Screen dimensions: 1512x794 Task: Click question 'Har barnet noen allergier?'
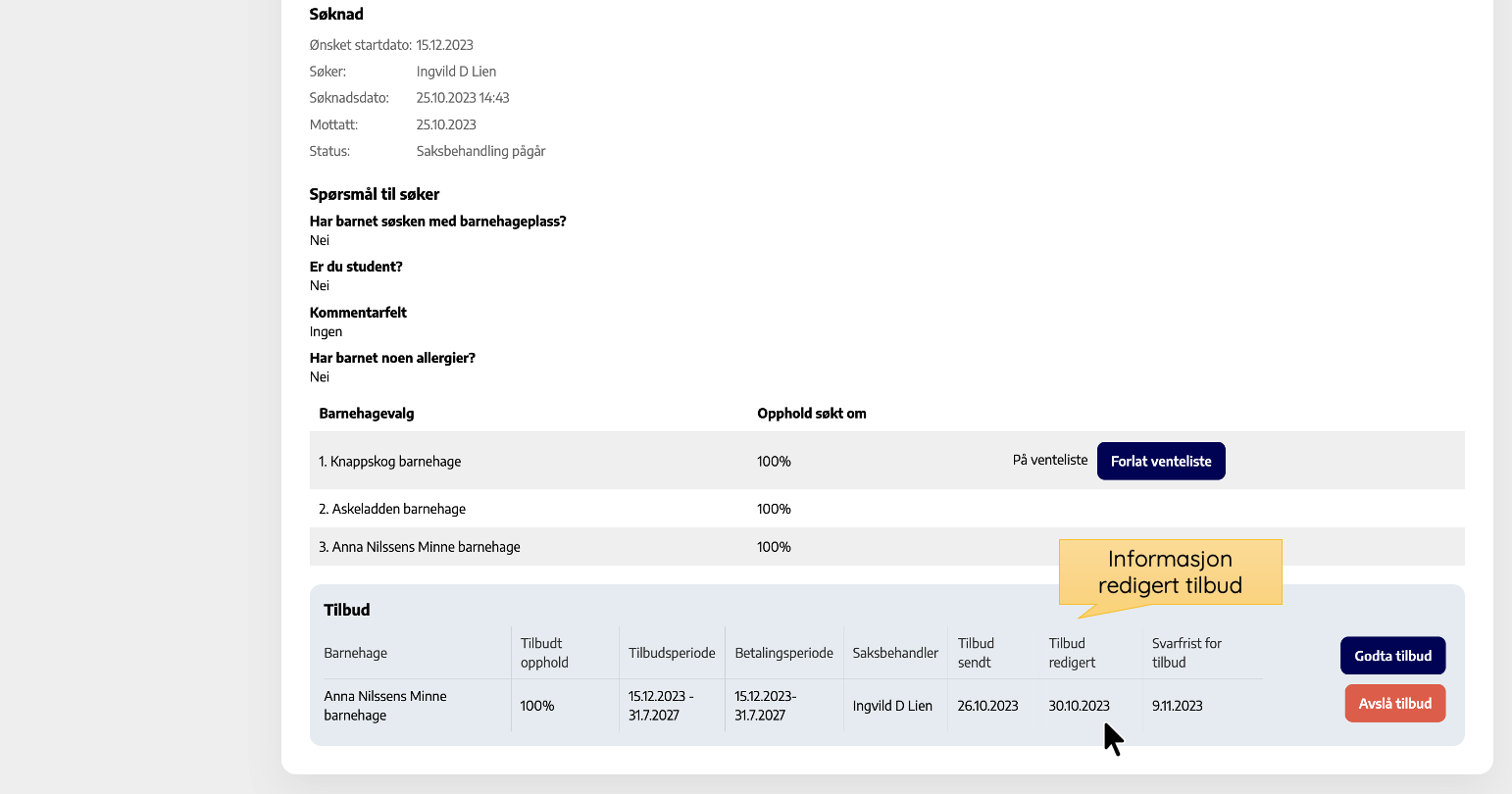click(x=392, y=358)
